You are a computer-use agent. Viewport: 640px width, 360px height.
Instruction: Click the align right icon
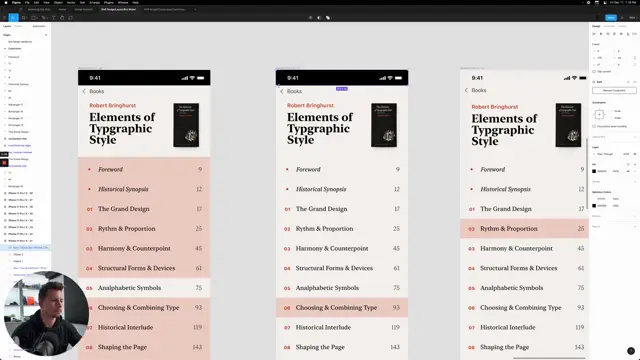click(x=608, y=34)
